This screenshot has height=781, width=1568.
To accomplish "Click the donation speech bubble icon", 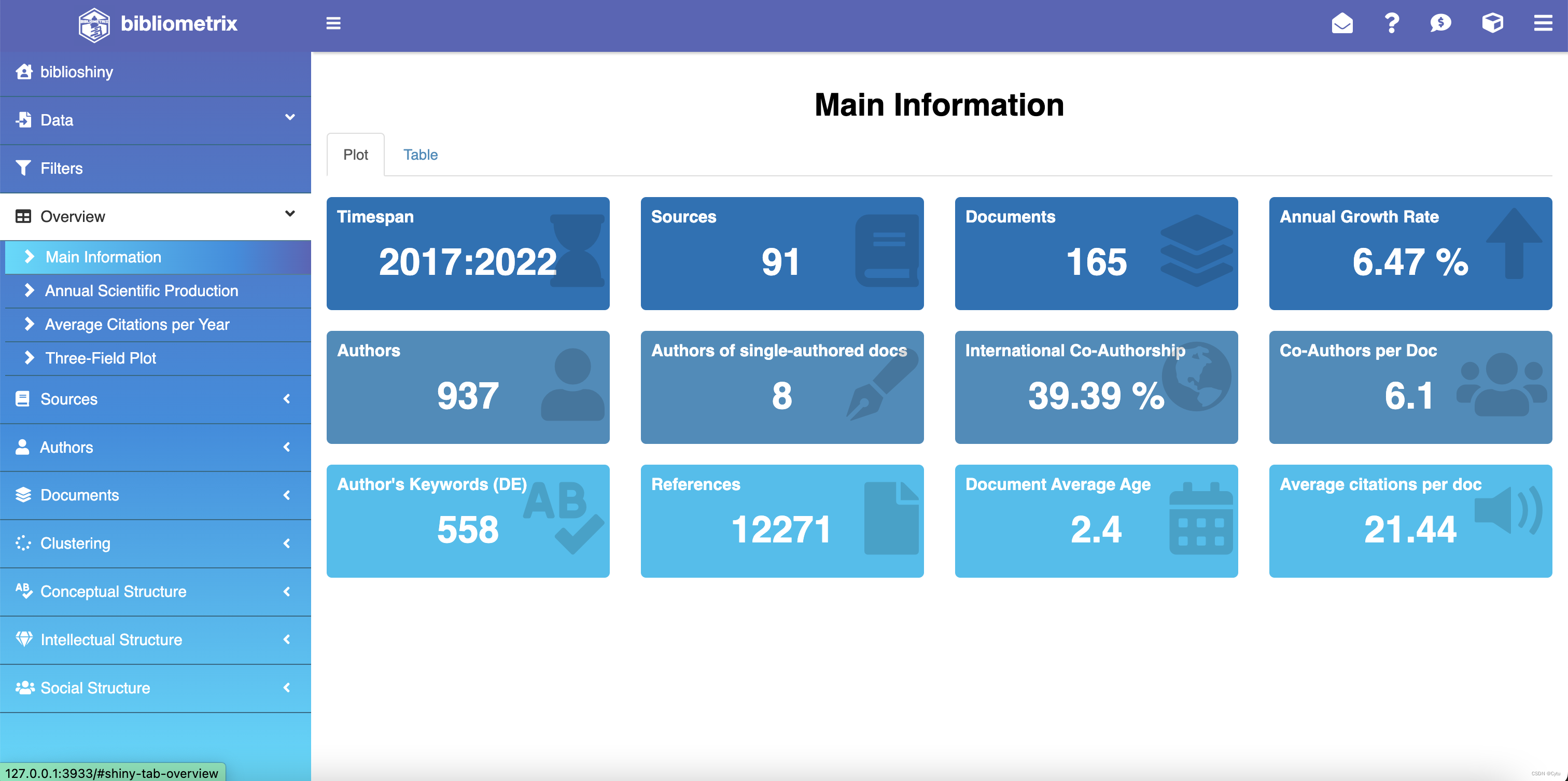I will (x=1440, y=23).
